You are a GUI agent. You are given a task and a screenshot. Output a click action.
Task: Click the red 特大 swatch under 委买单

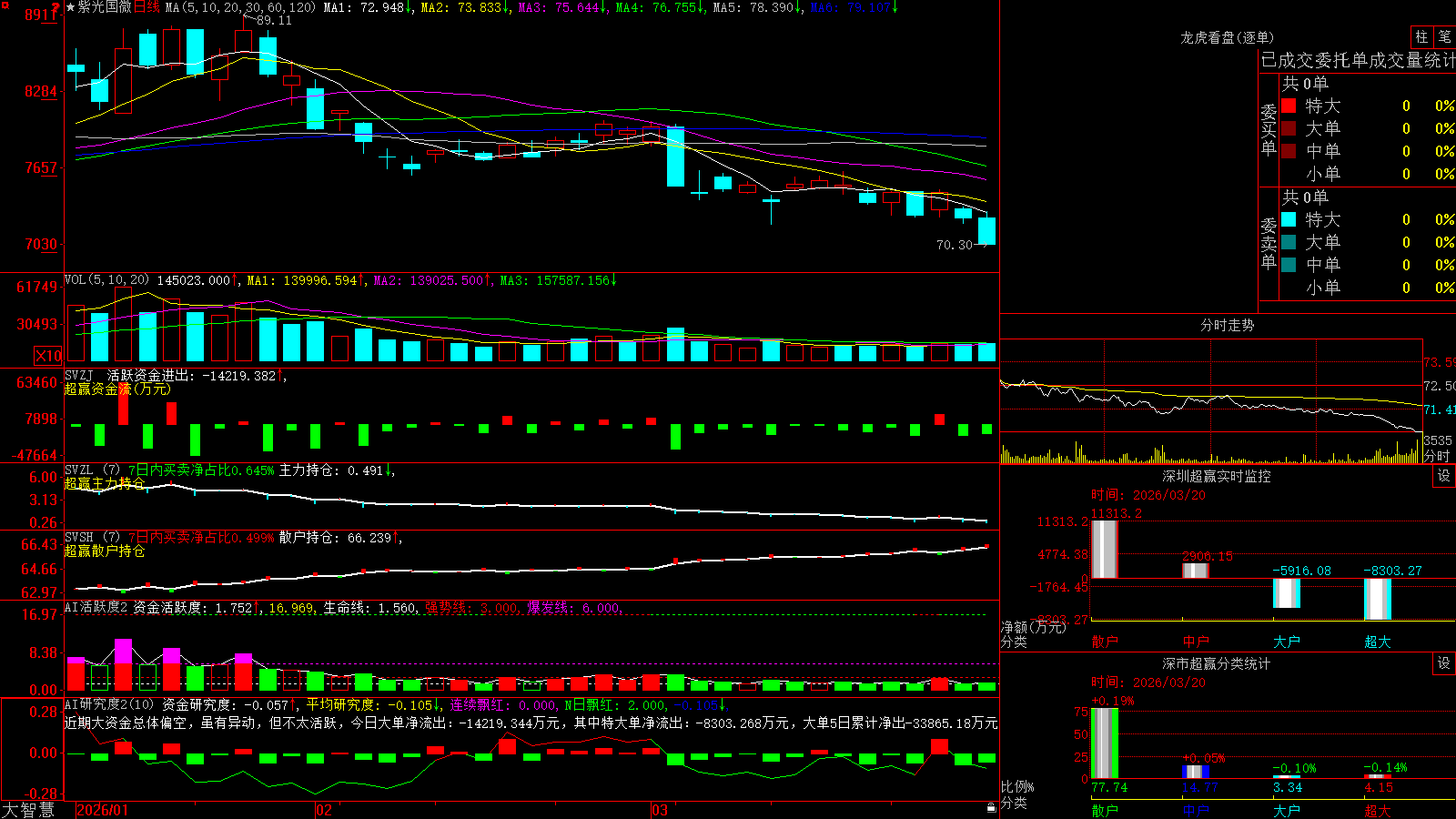(x=1289, y=106)
